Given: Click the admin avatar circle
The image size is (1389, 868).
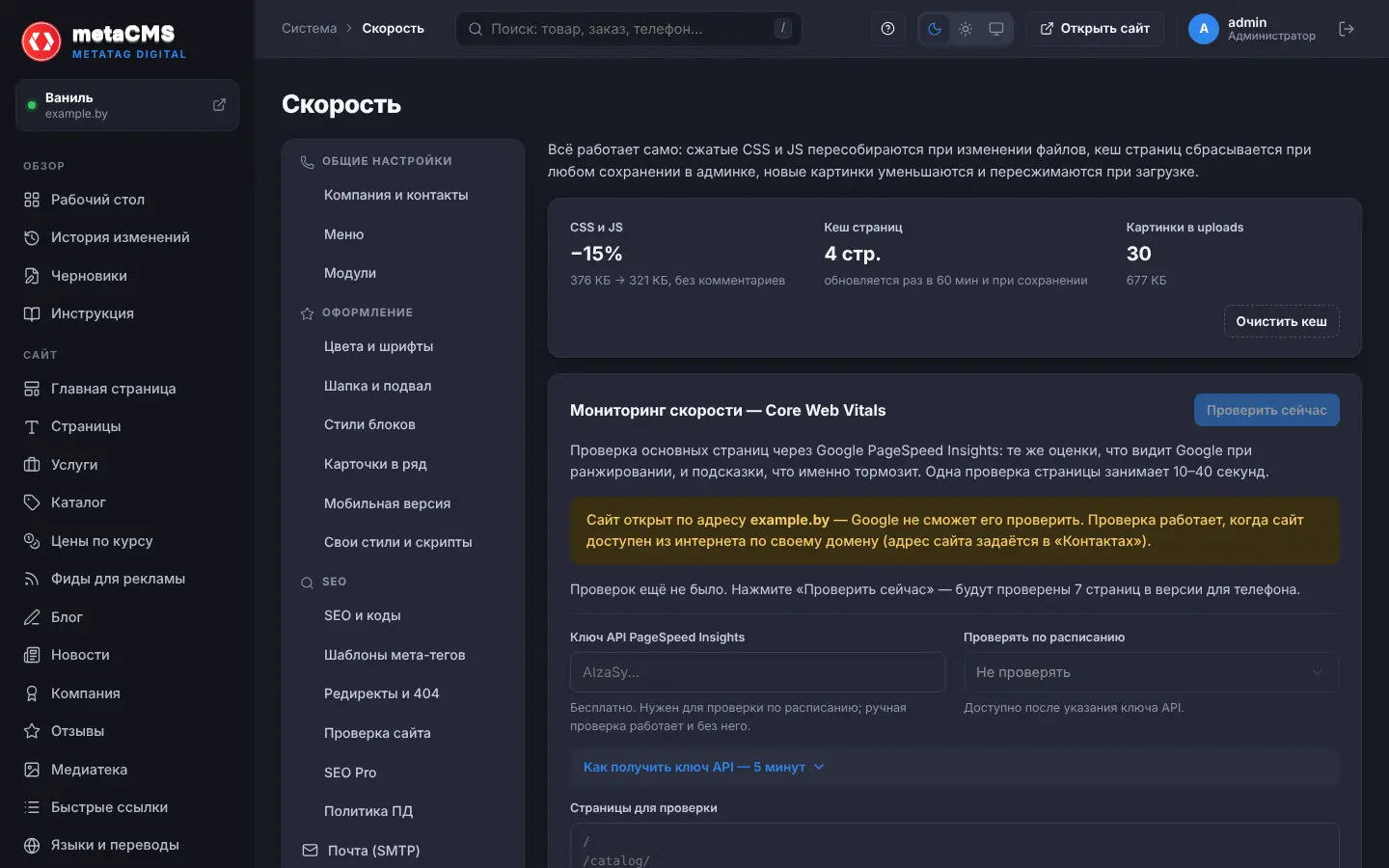Looking at the screenshot, I should [x=1204, y=29].
